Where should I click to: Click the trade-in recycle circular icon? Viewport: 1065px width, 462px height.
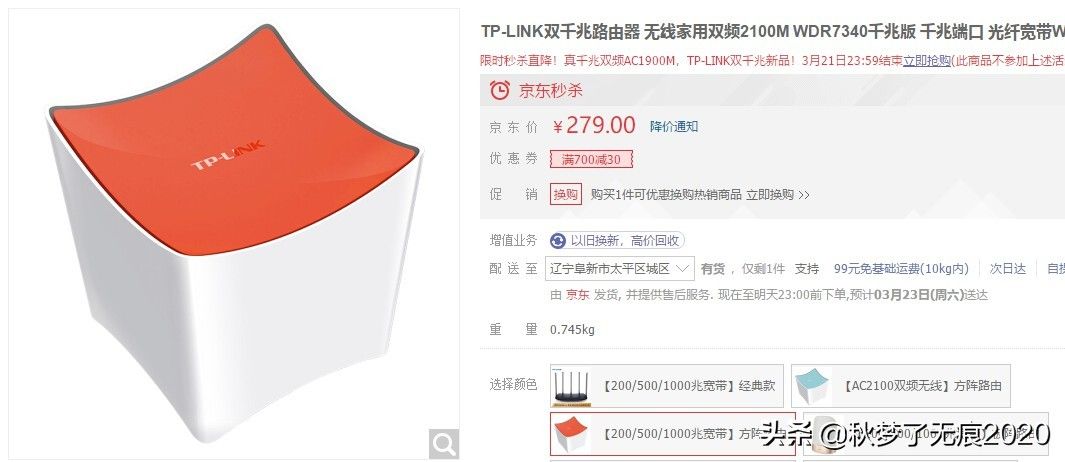tap(558, 241)
